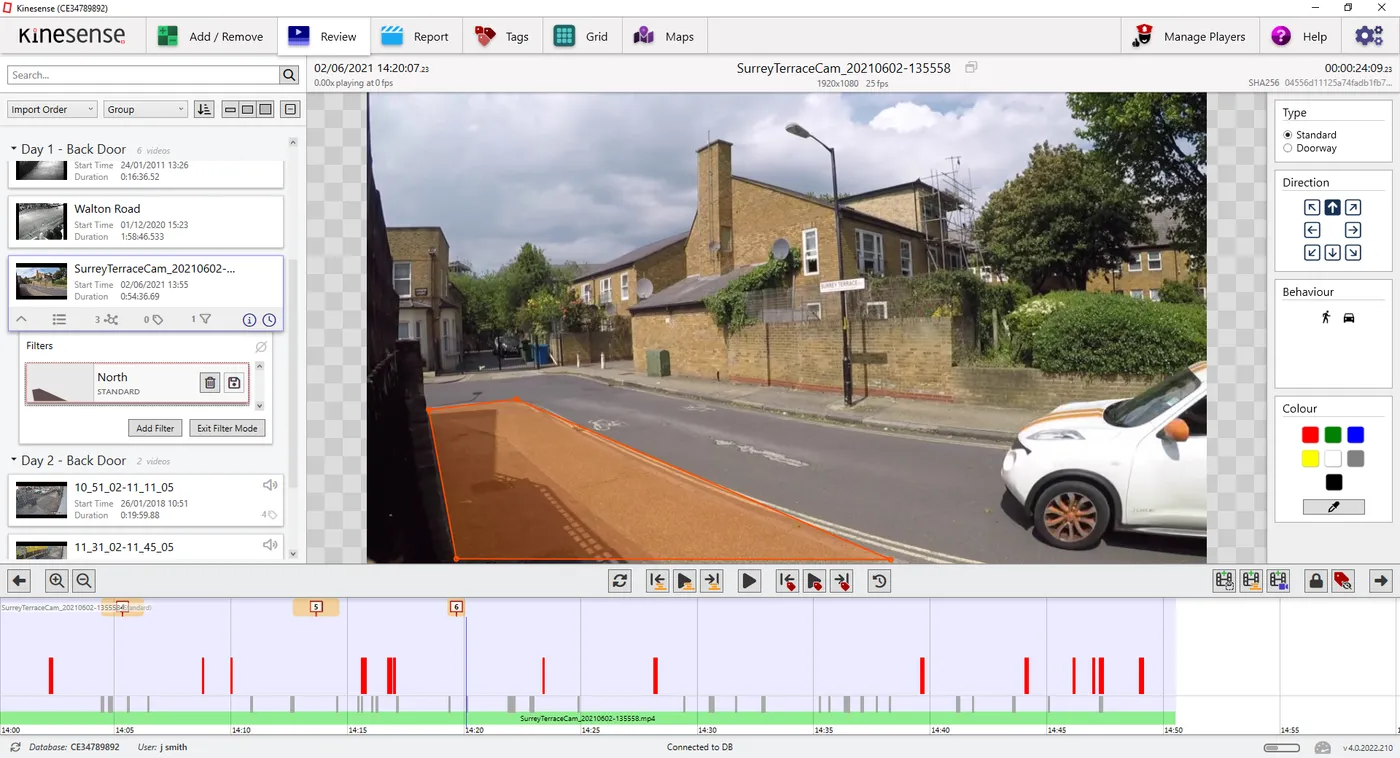Toggle the left direction arrow

click(1312, 230)
